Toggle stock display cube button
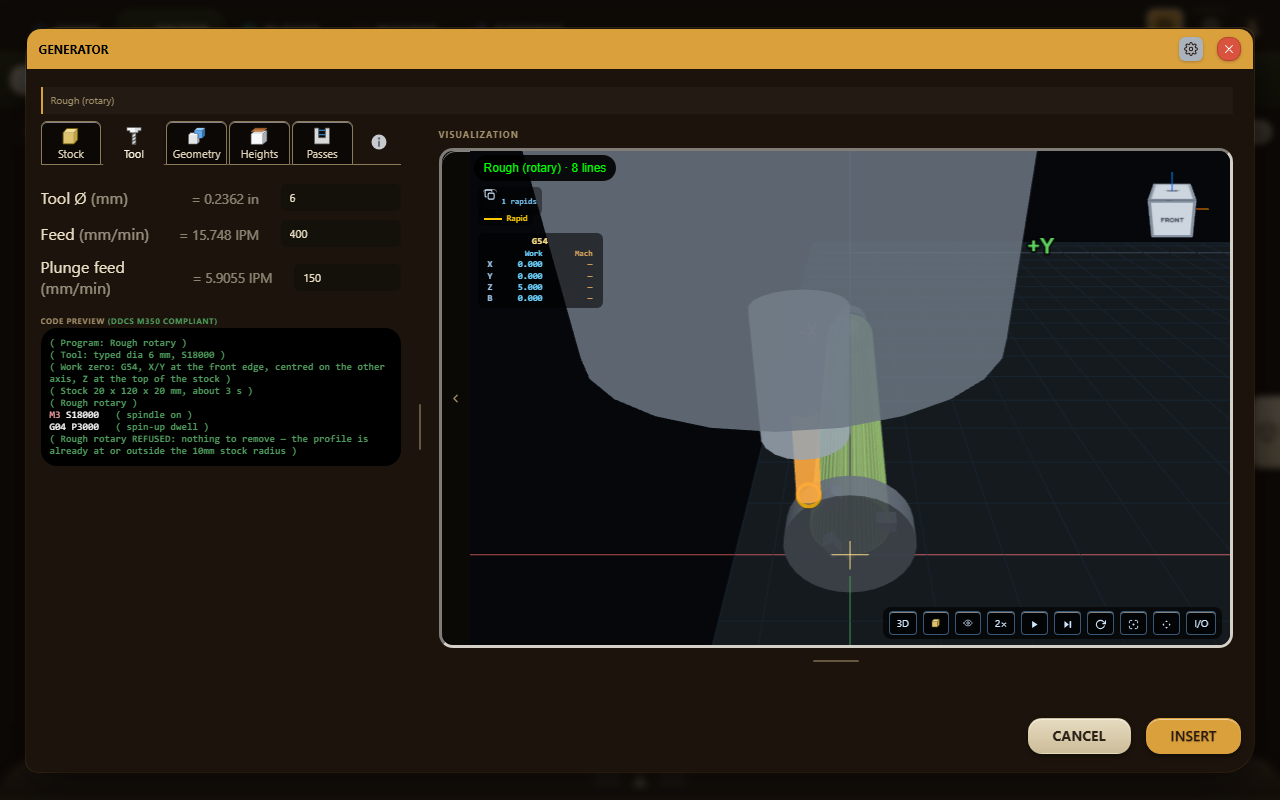 (x=935, y=623)
